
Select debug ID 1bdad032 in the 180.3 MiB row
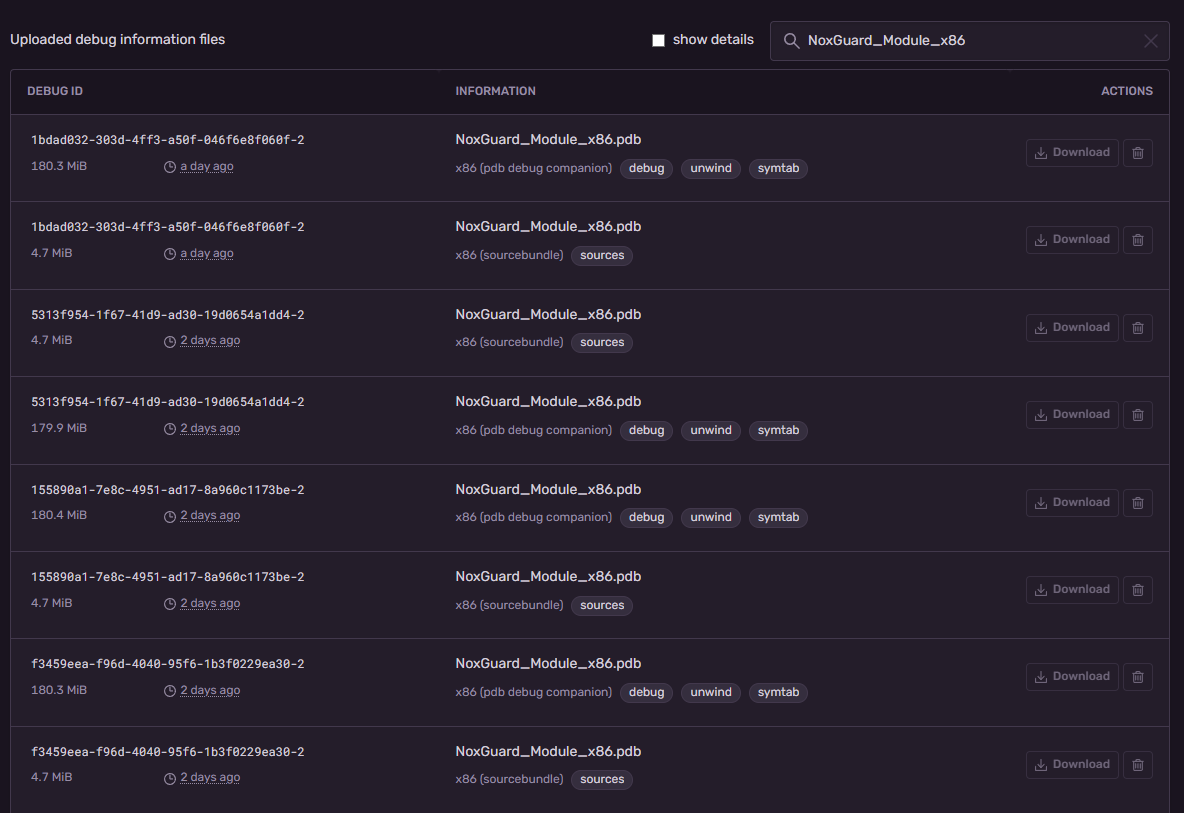tap(168, 140)
